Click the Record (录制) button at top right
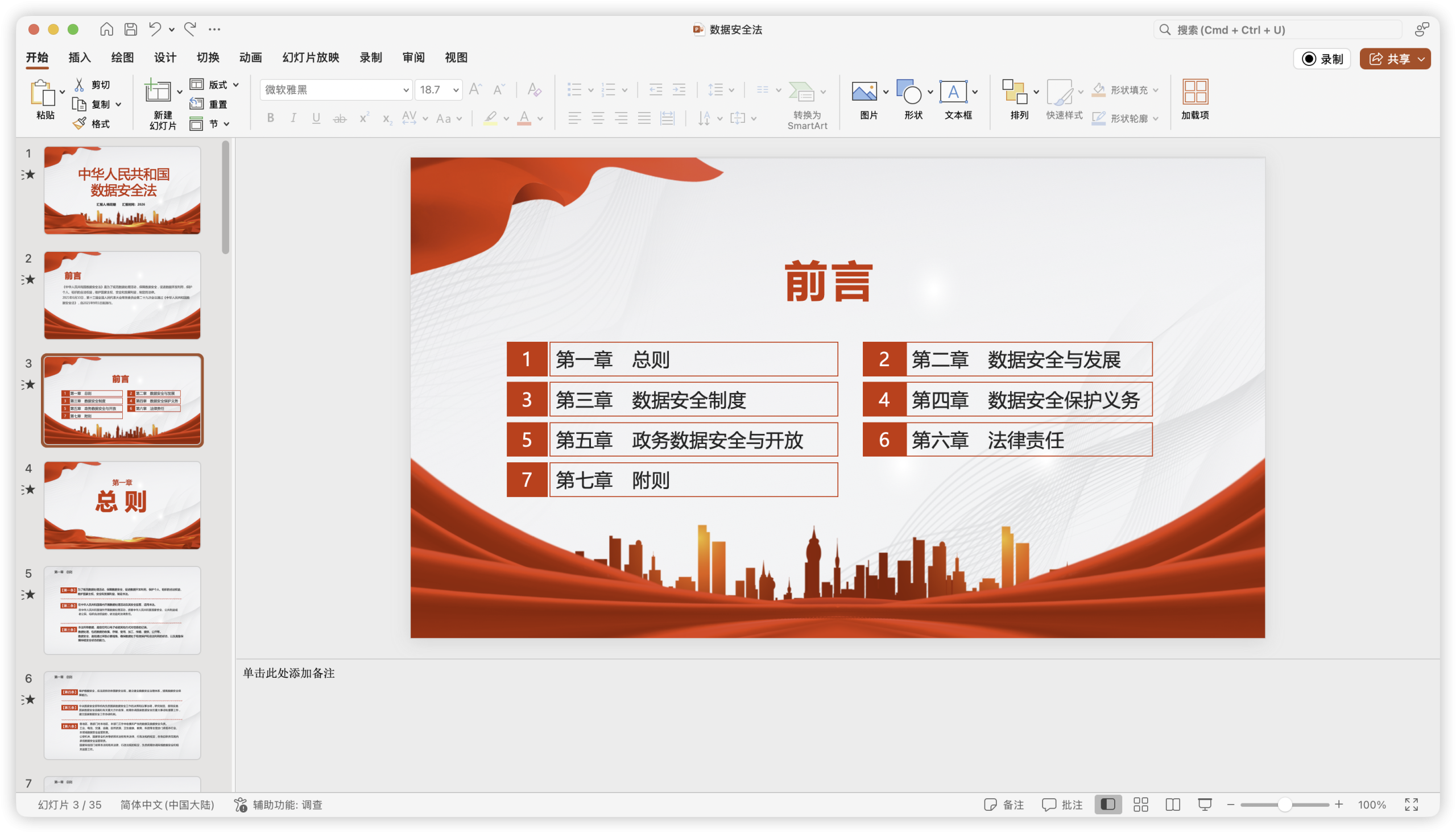The height and width of the screenshot is (833, 1456). (x=1322, y=59)
